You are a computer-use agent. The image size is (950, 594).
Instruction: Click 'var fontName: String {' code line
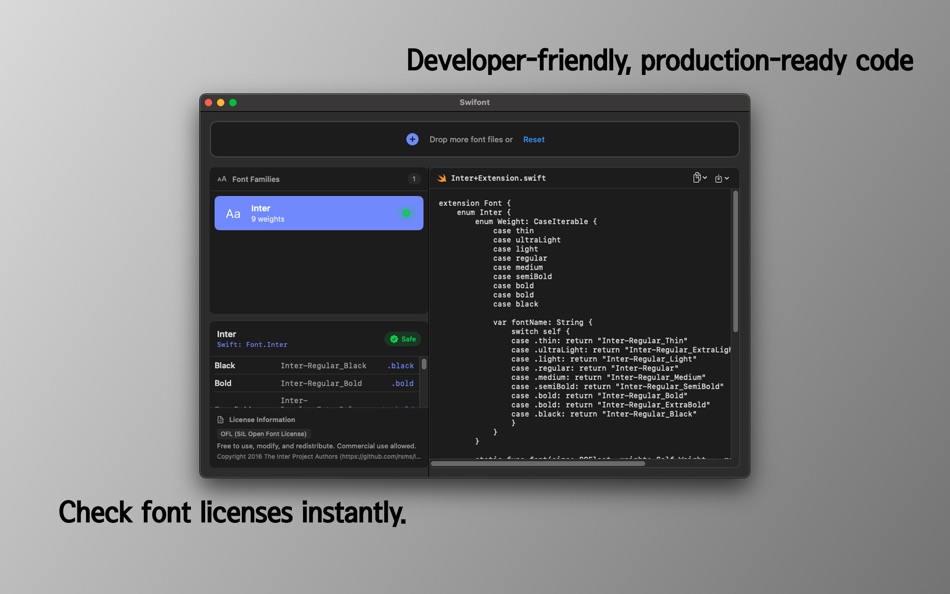click(x=542, y=322)
